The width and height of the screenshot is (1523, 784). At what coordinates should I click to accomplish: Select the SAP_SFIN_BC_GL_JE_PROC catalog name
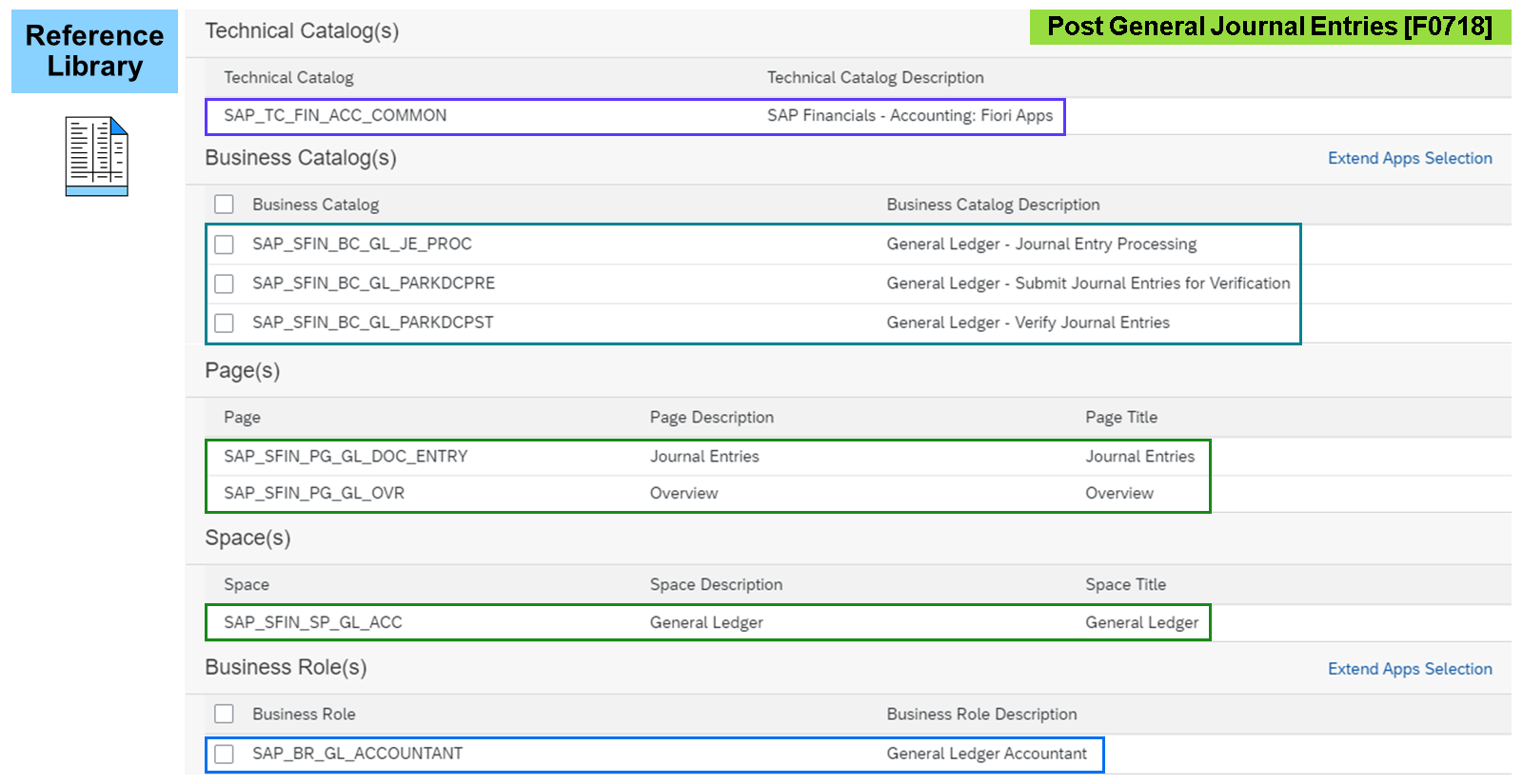(362, 244)
